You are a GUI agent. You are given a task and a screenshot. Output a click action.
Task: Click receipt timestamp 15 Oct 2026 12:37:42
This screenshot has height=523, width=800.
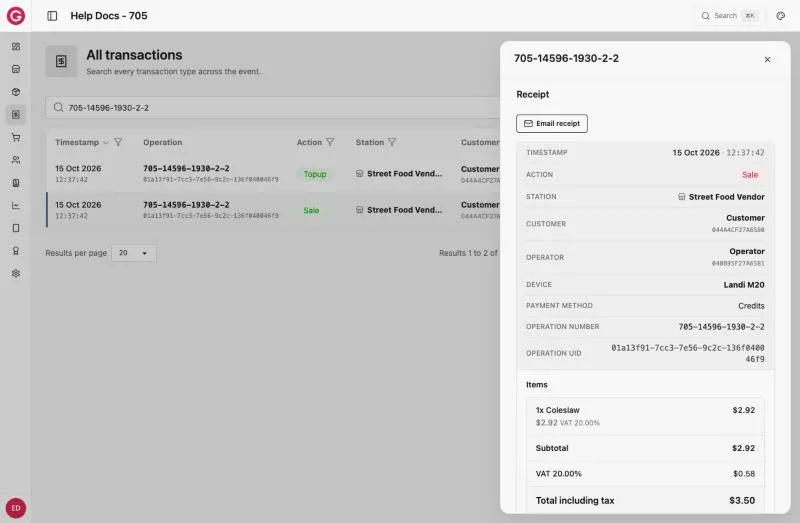click(718, 153)
